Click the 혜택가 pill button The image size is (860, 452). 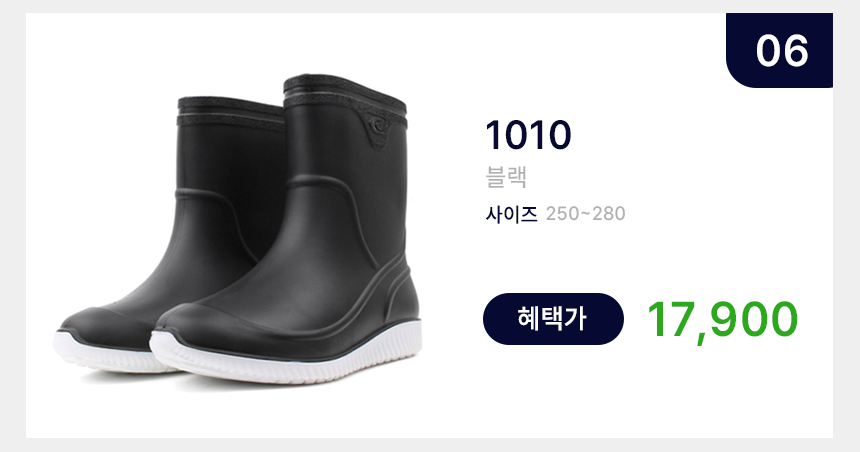pyautogui.click(x=553, y=319)
